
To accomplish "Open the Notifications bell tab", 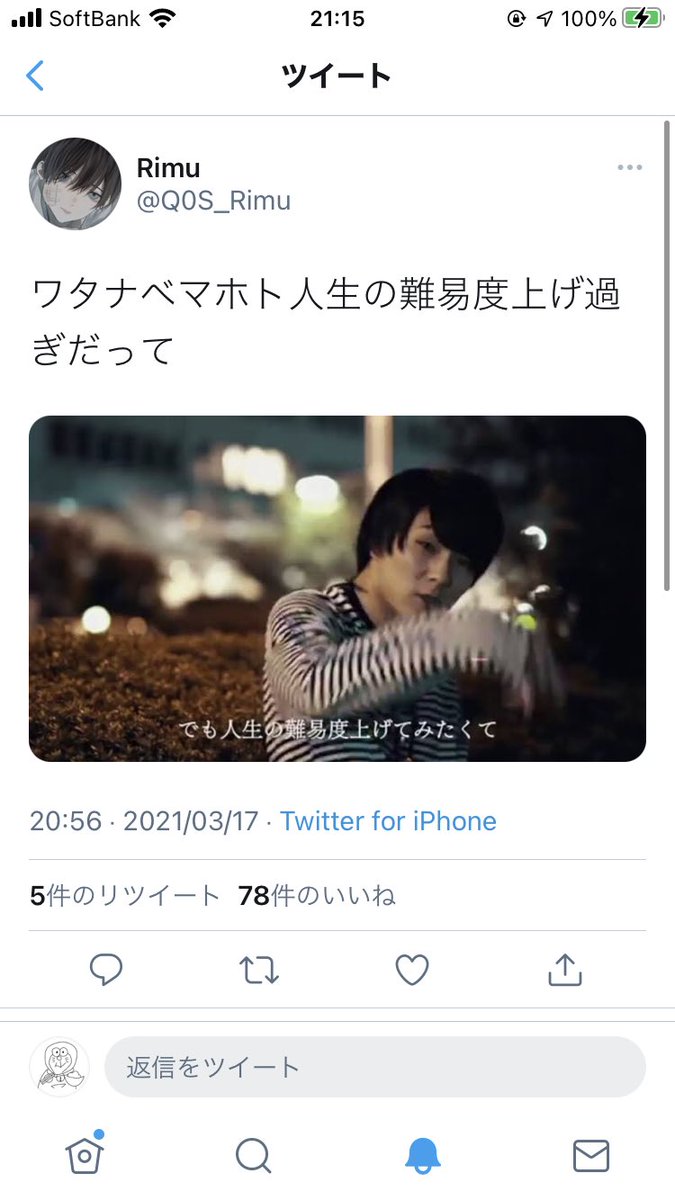I will tap(422, 1156).
